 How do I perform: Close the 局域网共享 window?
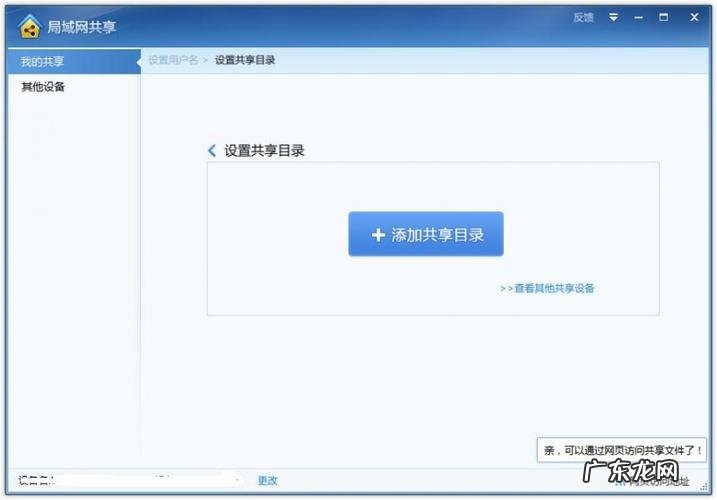(x=694, y=17)
